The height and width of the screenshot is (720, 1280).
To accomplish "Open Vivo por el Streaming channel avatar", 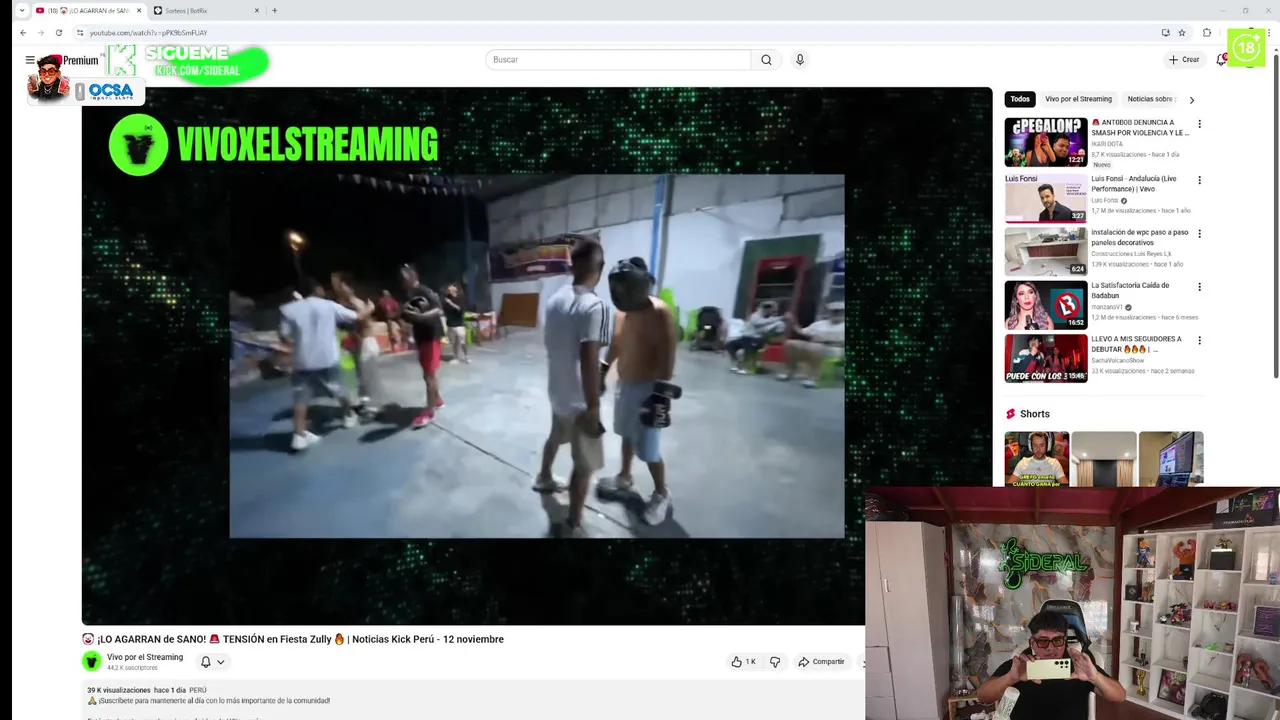I will (x=92, y=661).
